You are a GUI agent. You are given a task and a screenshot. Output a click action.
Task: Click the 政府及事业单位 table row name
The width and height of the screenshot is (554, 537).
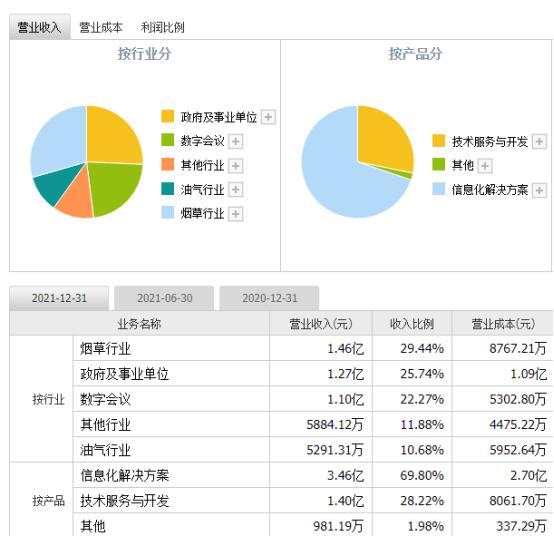(x=124, y=374)
